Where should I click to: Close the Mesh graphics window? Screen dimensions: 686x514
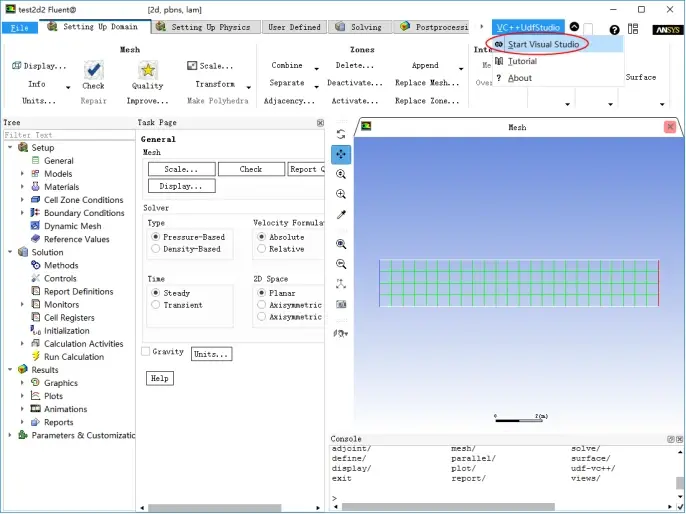pos(670,127)
